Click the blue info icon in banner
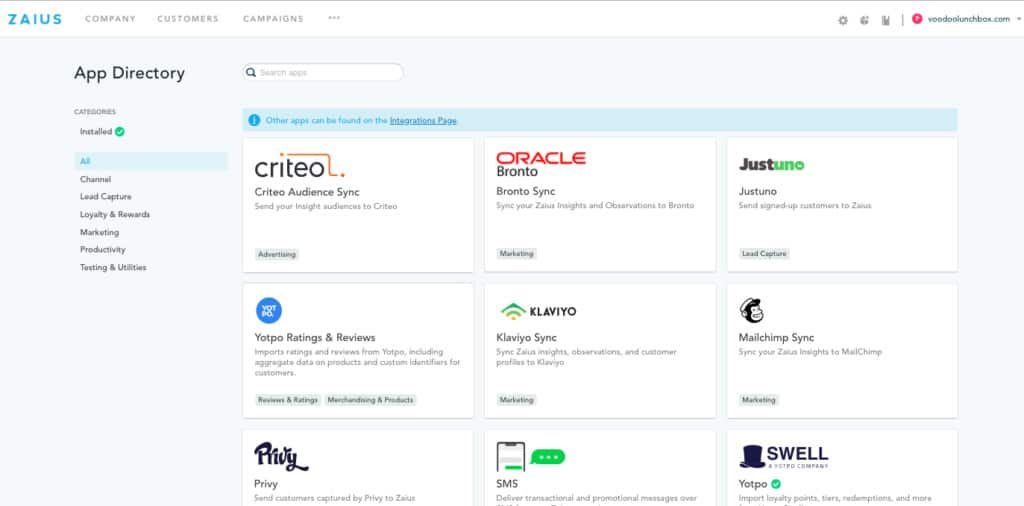This screenshot has width=1024, height=506. point(254,120)
